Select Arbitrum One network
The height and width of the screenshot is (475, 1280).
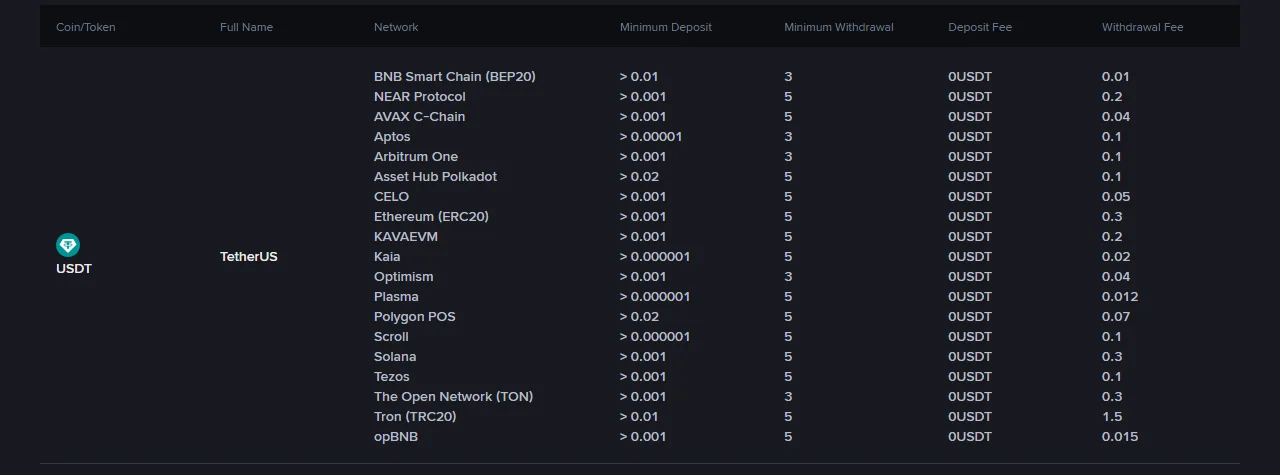[x=416, y=157]
